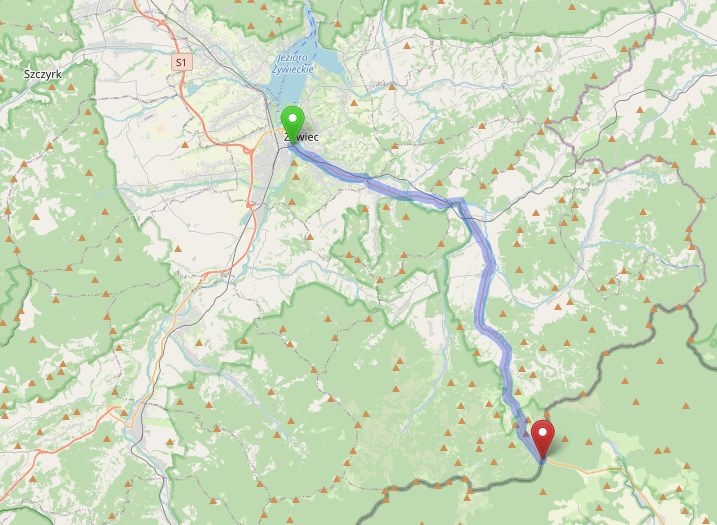Click the red destination marker pin
This screenshot has height=525, width=717.
click(x=543, y=439)
